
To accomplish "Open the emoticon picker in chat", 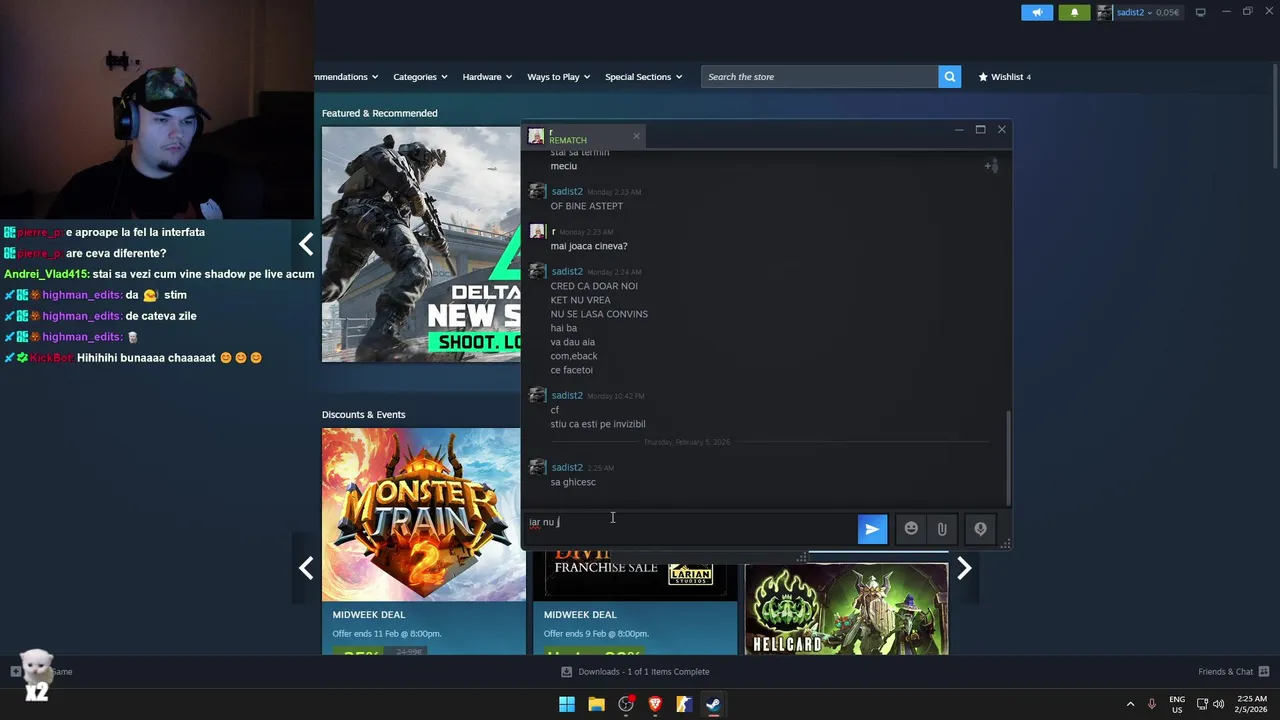I will point(911,529).
